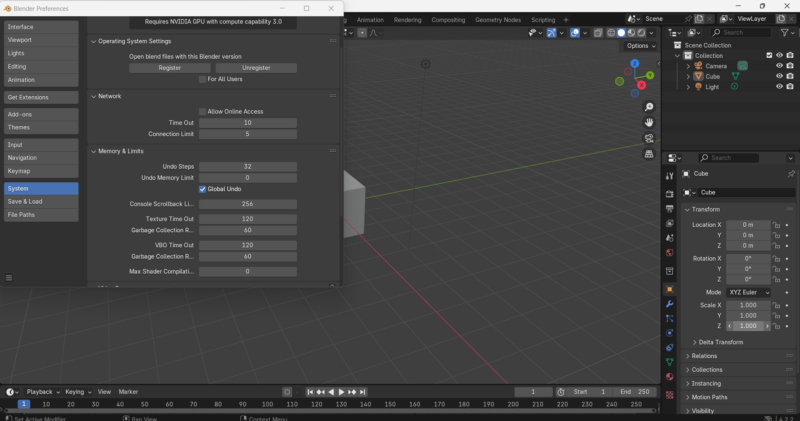Toggle X-ray mode in viewport header
Image resolution: width=800 pixels, height=421 pixels.
pyautogui.click(x=598, y=33)
